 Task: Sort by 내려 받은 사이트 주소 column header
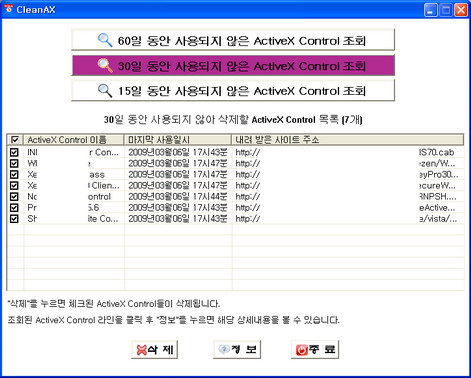tap(348, 140)
